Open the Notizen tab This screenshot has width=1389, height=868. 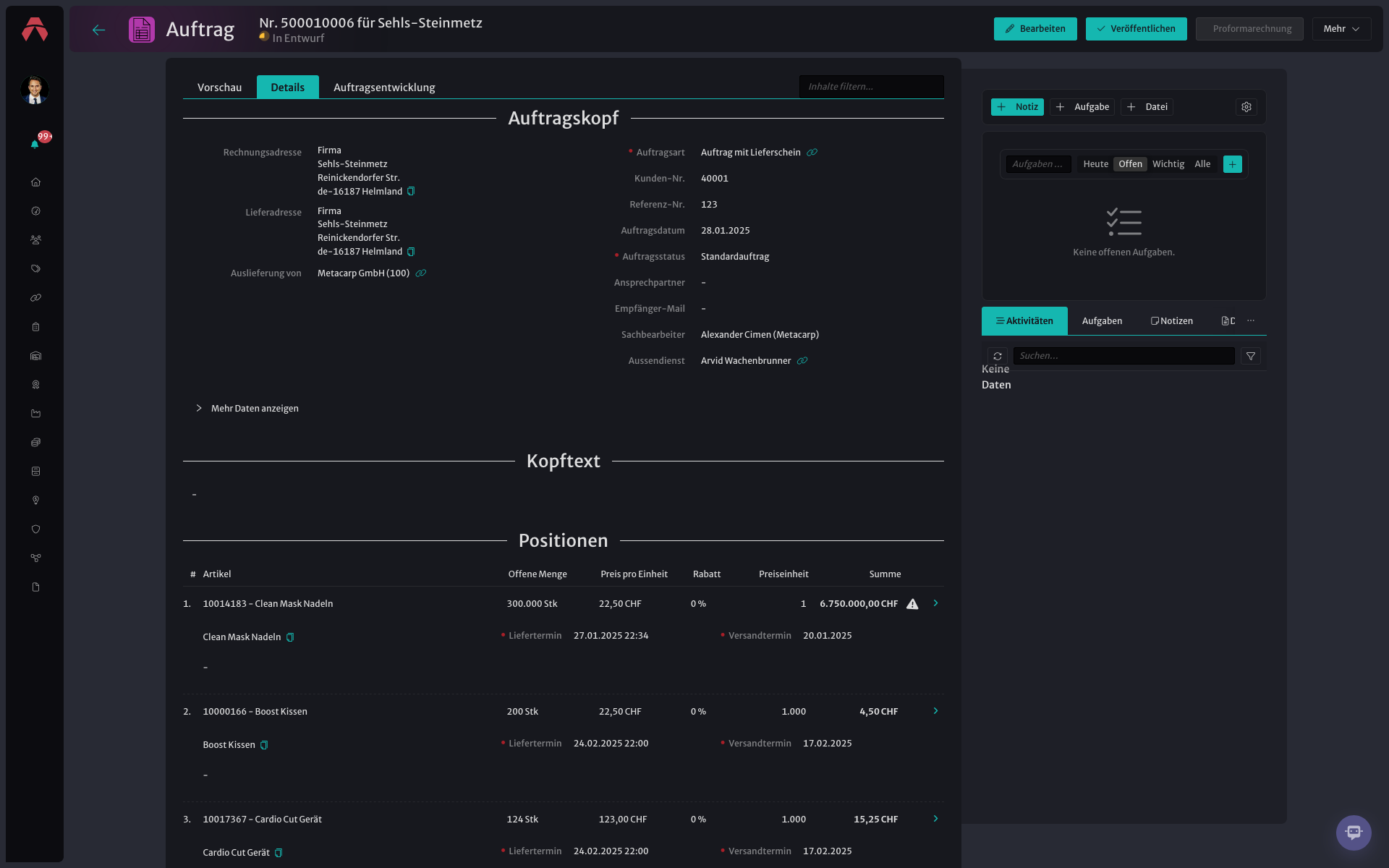click(x=1172, y=320)
